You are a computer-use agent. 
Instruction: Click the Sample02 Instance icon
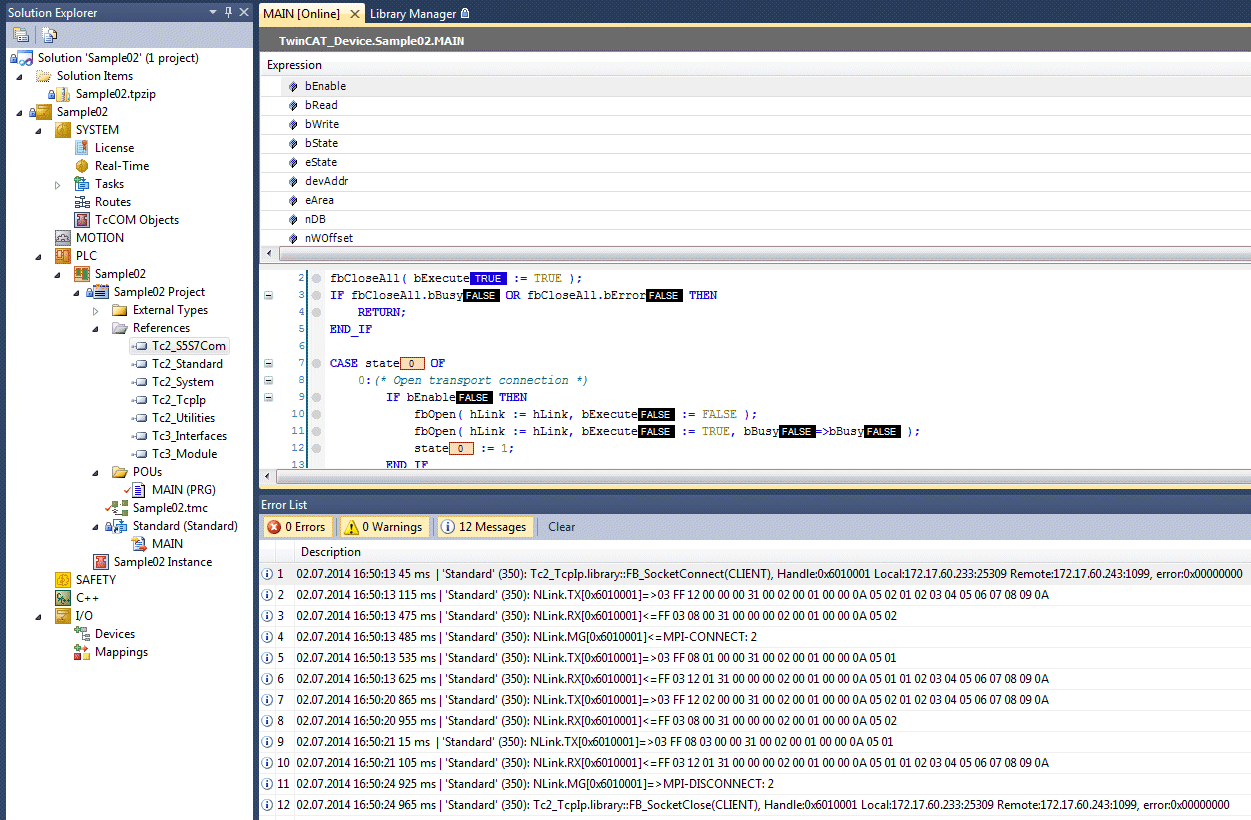click(100, 562)
